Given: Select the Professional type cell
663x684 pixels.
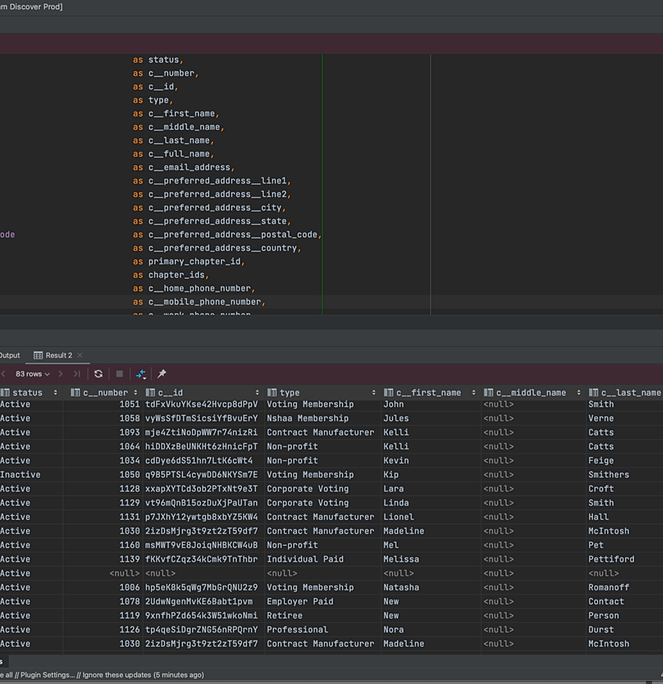Looking at the screenshot, I should pos(297,629).
